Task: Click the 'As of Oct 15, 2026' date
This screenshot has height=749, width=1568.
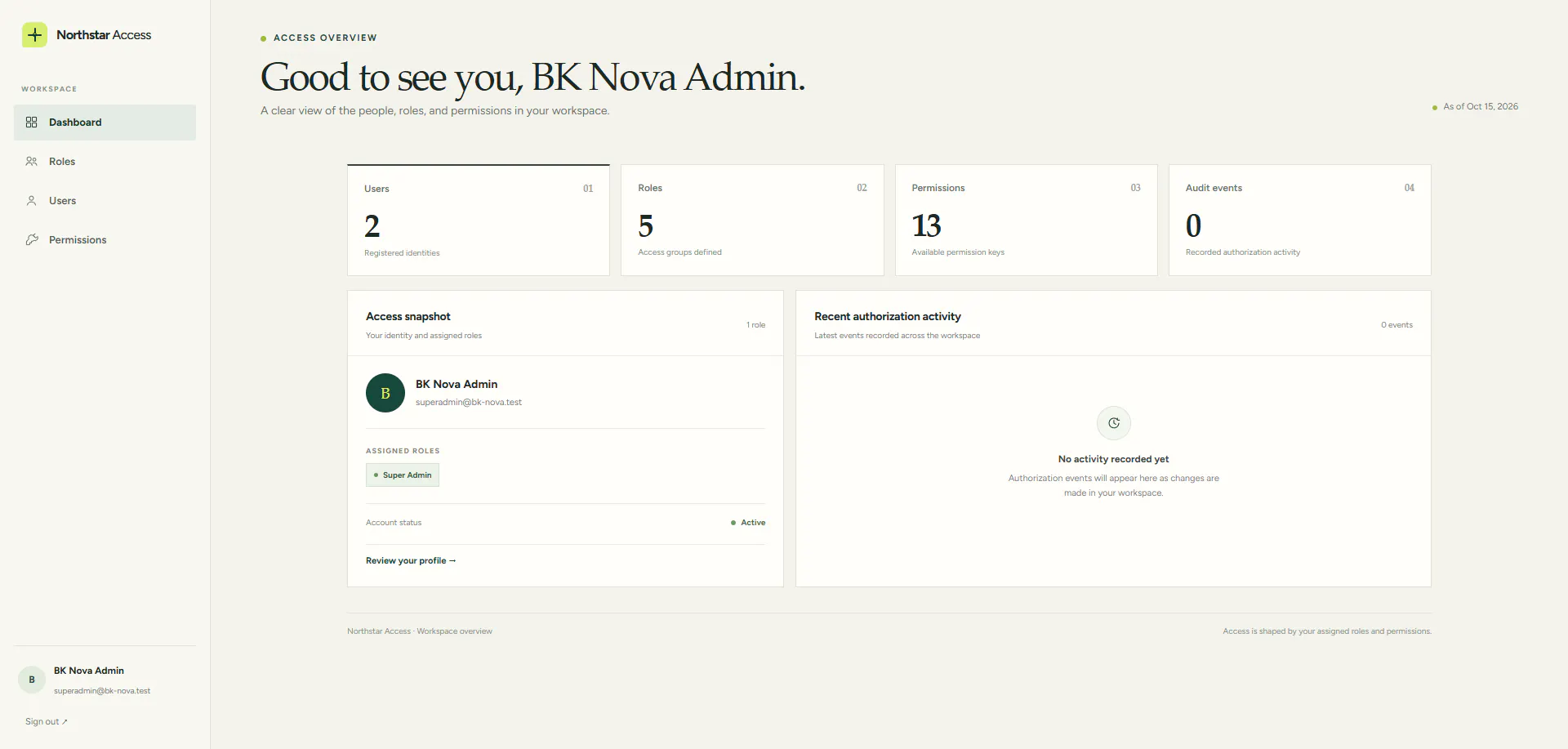Action: point(1481,107)
